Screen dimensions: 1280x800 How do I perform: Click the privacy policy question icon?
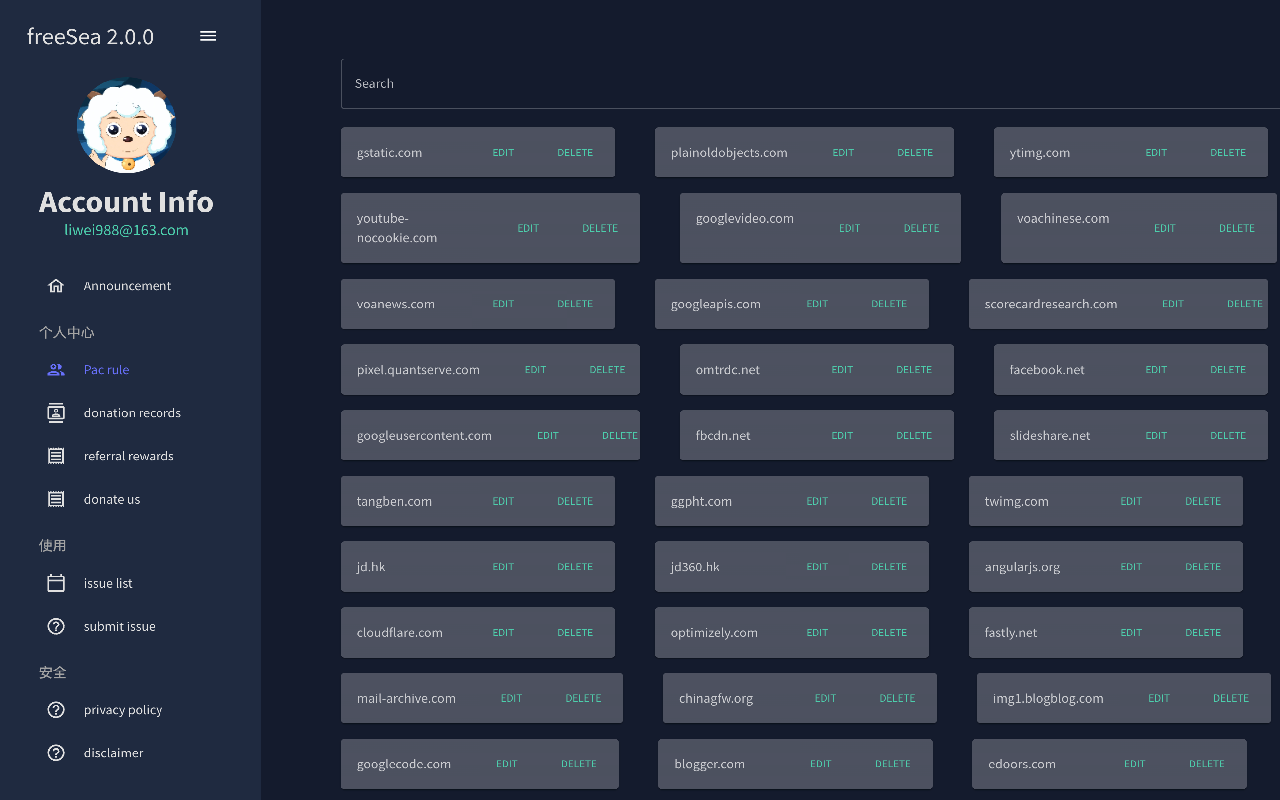click(56, 710)
